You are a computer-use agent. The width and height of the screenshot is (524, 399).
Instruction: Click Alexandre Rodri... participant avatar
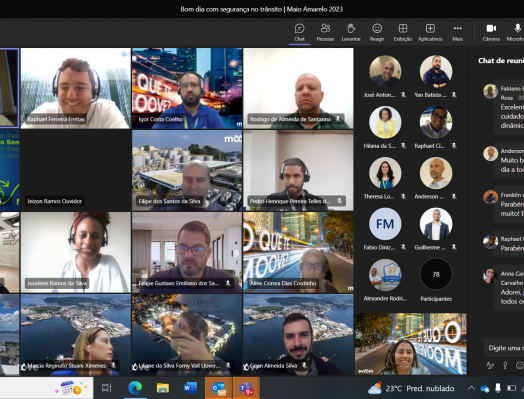385,275
